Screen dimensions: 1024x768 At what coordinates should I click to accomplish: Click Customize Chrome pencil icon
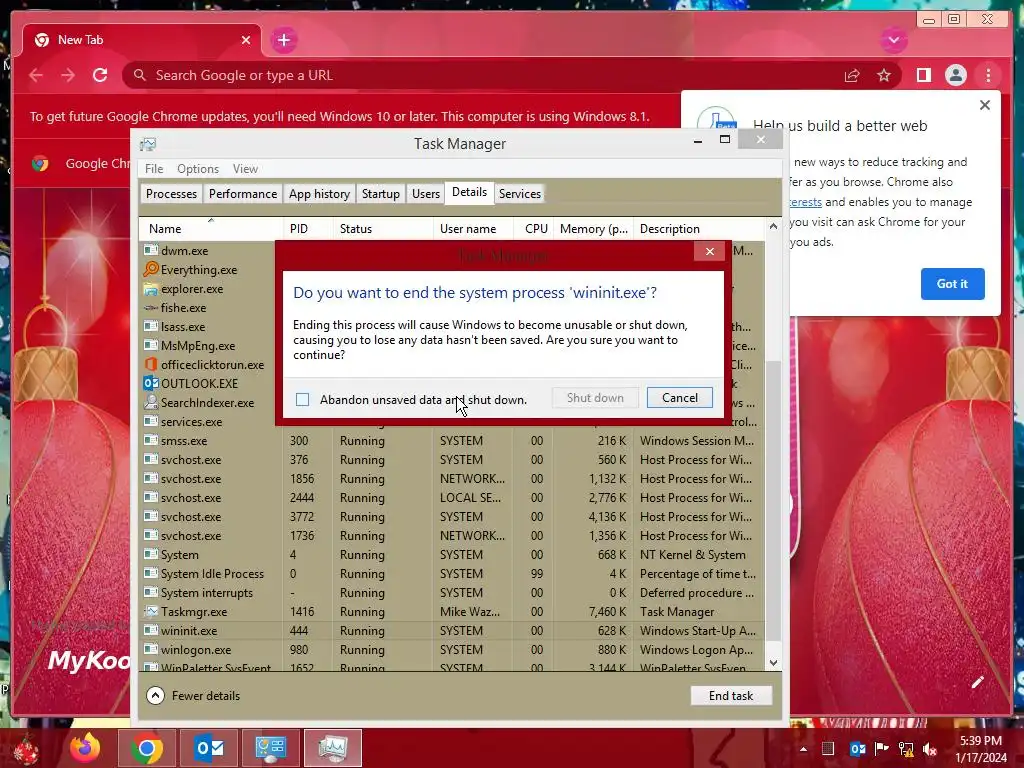[977, 682]
